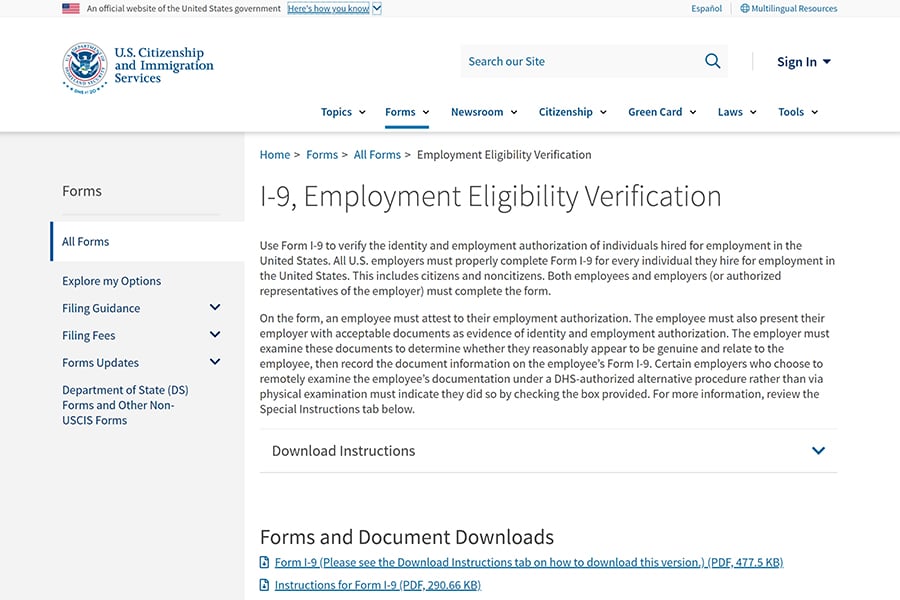This screenshot has width=900, height=600.
Task: Open the Citizenship menu
Action: pos(572,112)
